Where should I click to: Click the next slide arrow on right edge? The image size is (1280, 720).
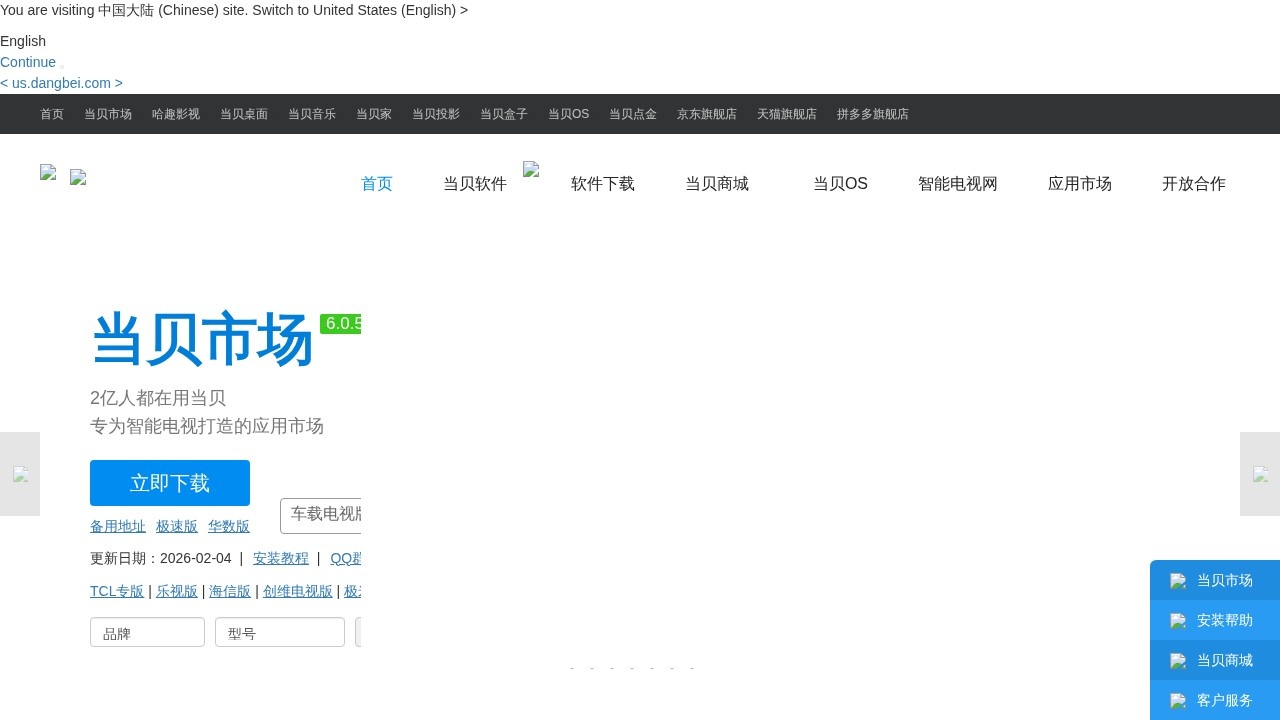pos(1260,474)
